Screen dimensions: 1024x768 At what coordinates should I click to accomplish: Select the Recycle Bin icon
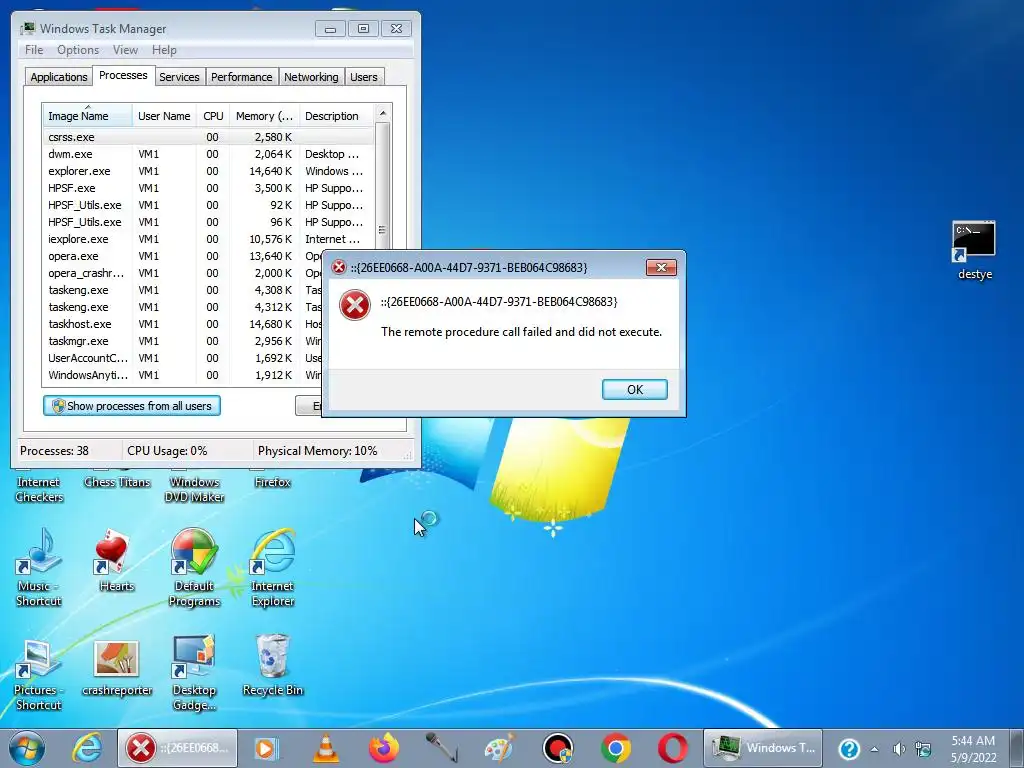(272, 666)
